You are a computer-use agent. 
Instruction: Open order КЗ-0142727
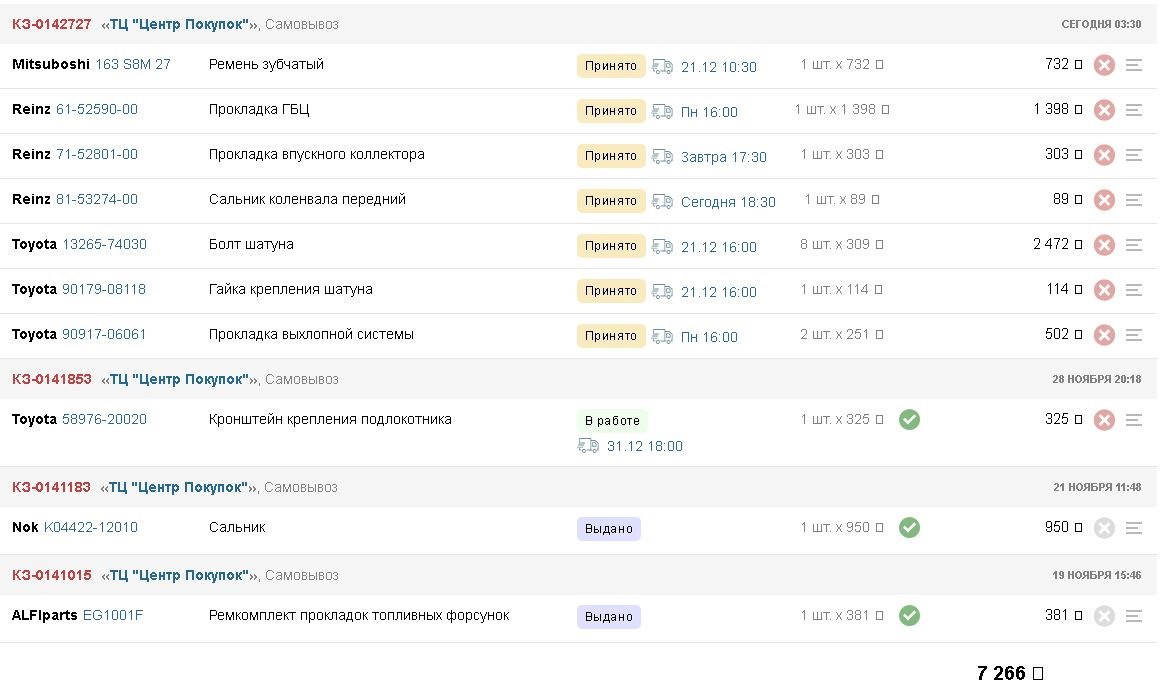(x=51, y=24)
